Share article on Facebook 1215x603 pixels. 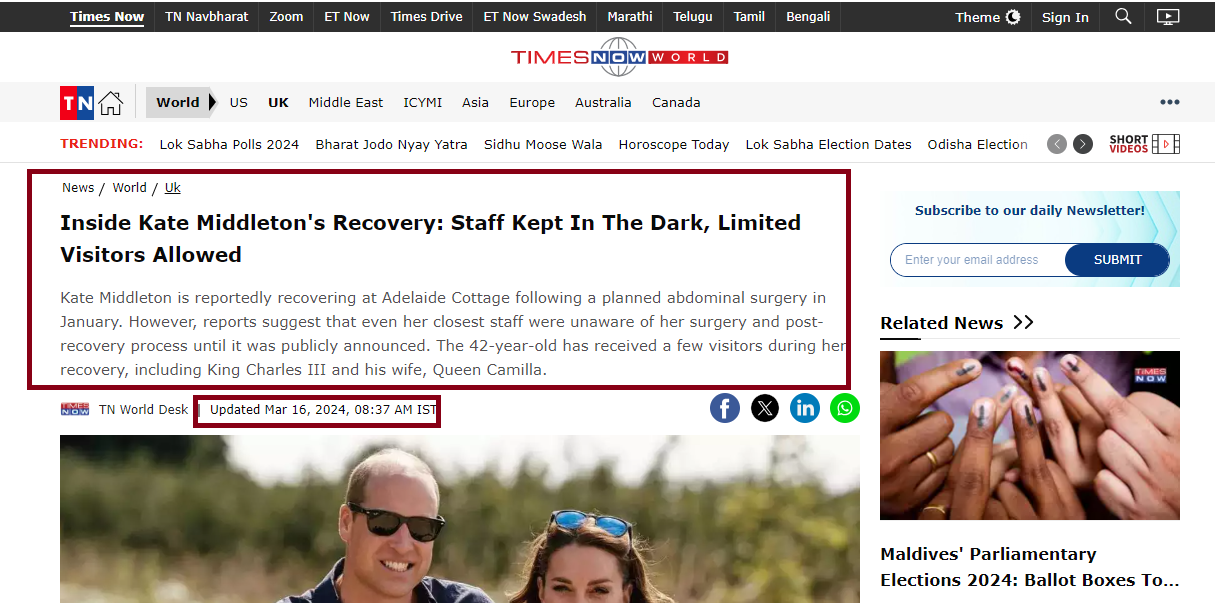point(725,408)
